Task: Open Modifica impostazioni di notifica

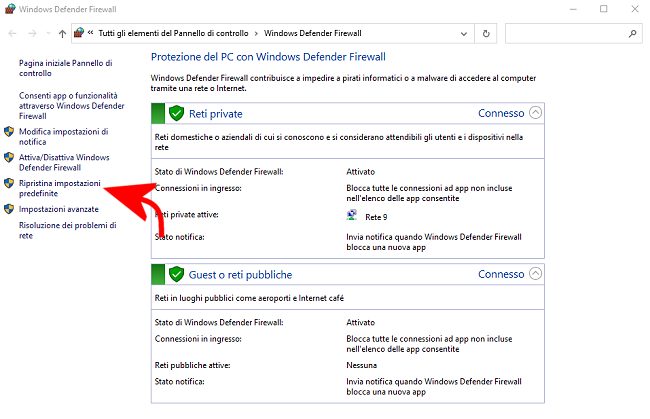Action: tap(63, 136)
